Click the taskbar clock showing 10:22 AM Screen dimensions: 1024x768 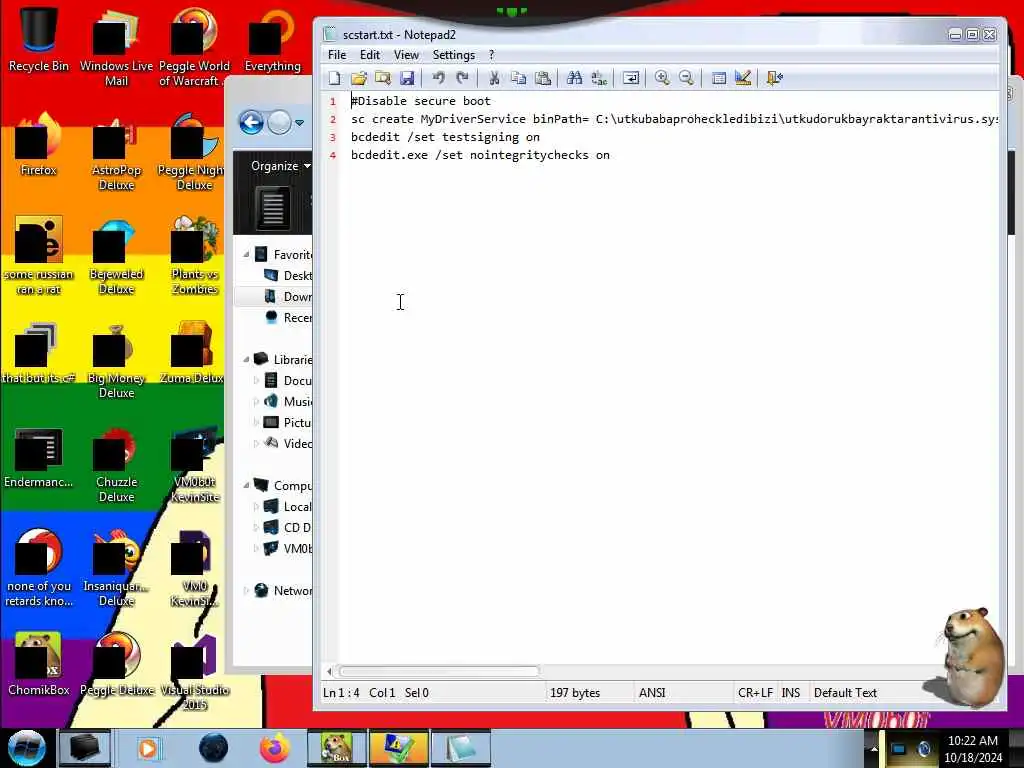coord(973,749)
